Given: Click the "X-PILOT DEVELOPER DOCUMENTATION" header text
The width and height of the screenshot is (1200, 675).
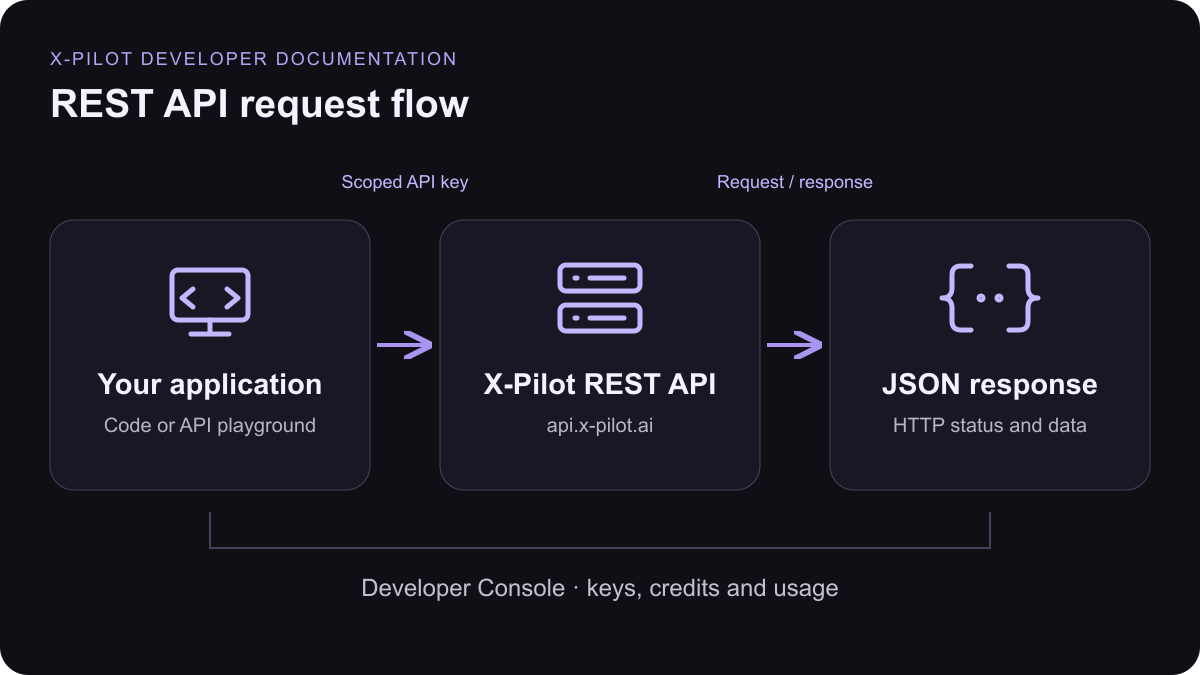Looking at the screenshot, I should coord(254,59).
